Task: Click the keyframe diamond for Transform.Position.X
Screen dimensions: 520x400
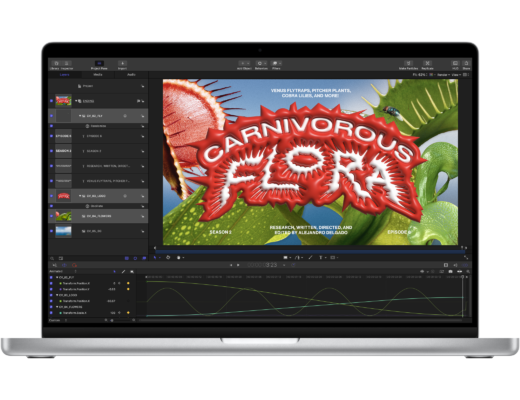Action: click(128, 283)
